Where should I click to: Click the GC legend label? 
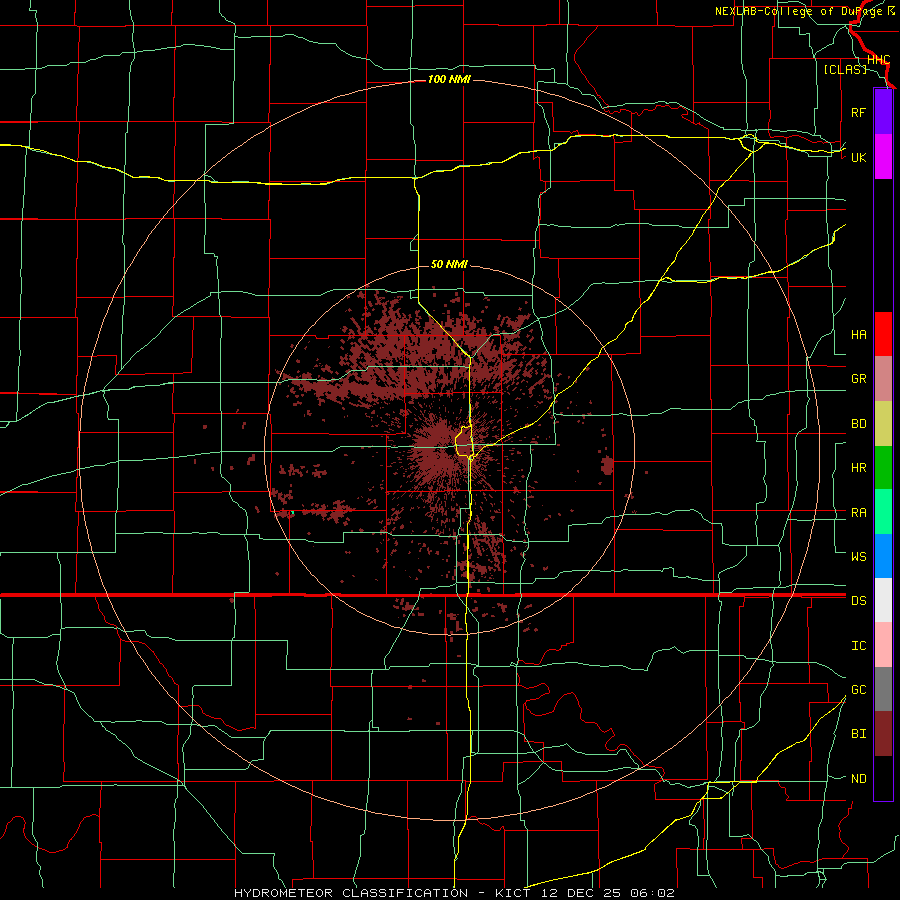[x=858, y=690]
